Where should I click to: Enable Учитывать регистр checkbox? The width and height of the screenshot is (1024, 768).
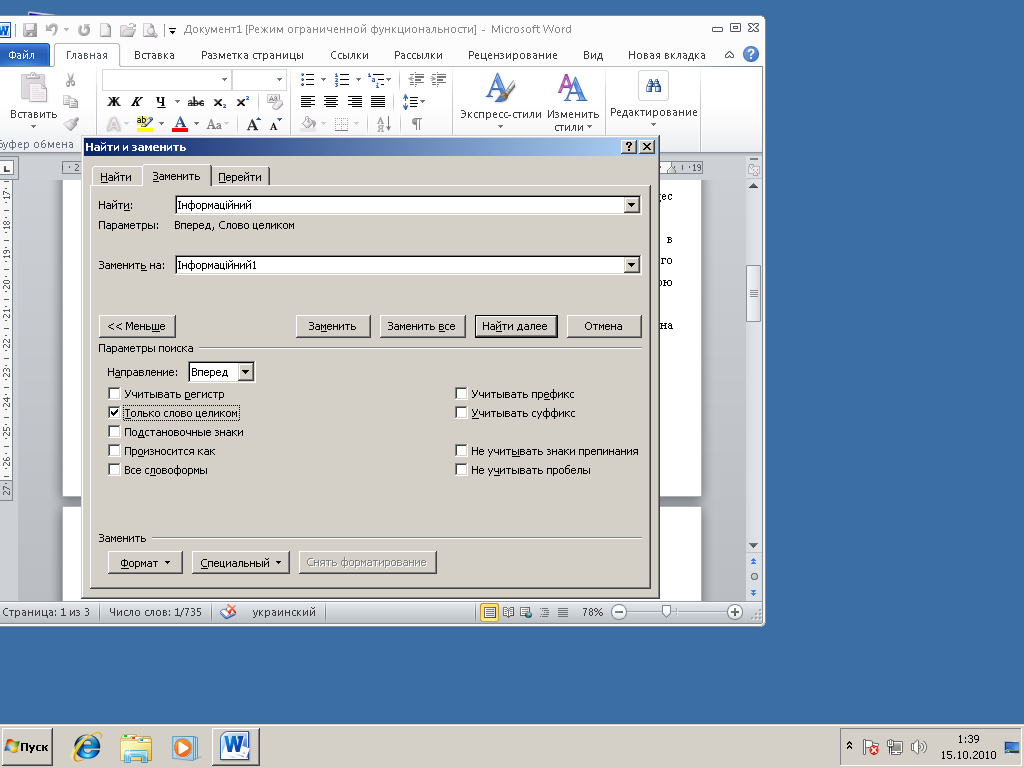point(114,394)
